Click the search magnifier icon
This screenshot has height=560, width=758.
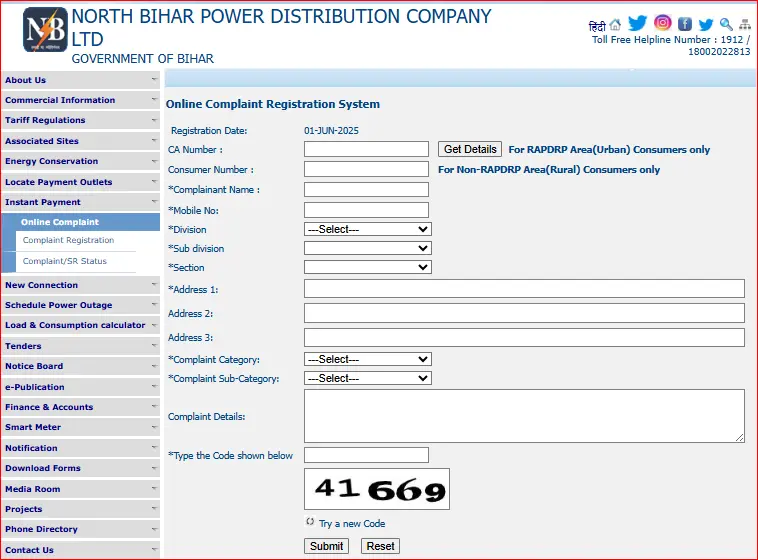tap(726, 24)
